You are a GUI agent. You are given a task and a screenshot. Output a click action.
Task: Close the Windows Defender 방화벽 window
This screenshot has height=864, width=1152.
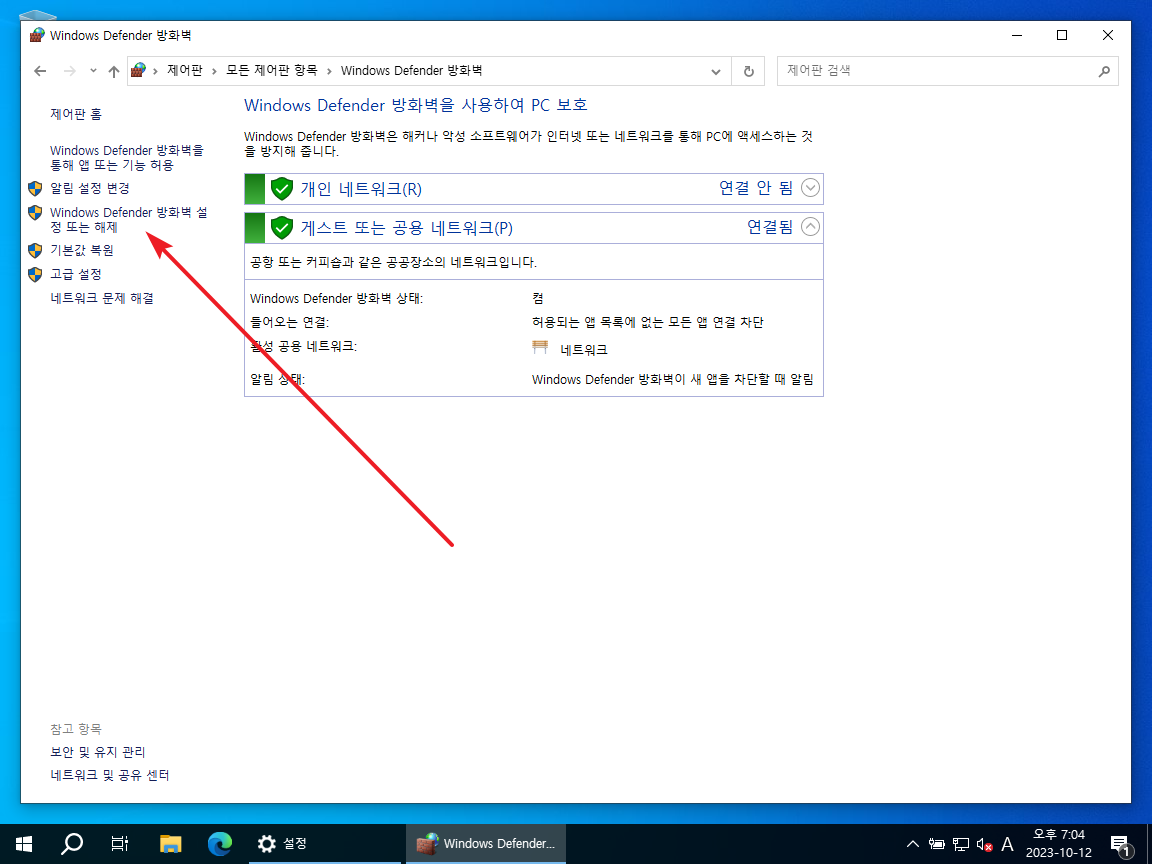[x=1107, y=35]
